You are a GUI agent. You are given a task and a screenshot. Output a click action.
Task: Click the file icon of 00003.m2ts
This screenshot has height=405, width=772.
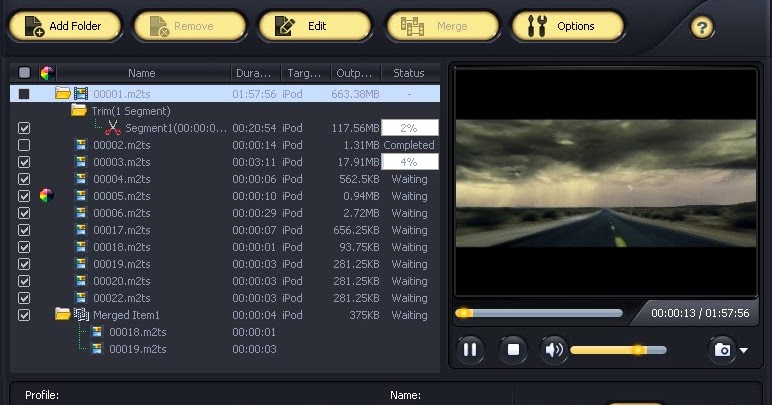click(81, 162)
